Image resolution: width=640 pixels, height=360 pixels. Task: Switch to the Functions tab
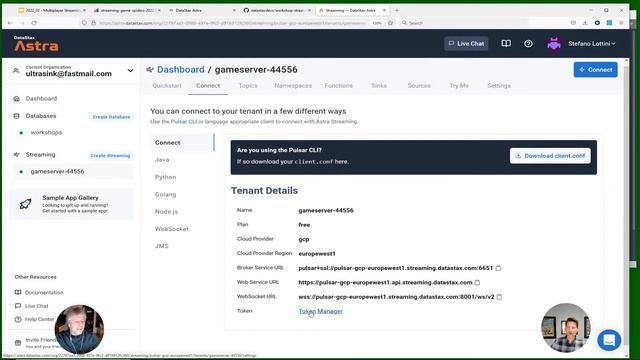338,86
